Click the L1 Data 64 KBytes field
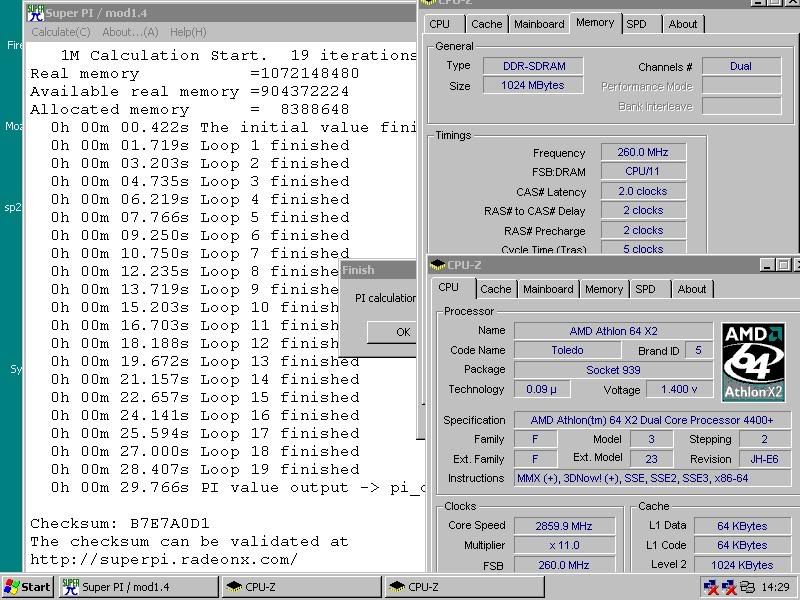800x600 pixels. 742,526
